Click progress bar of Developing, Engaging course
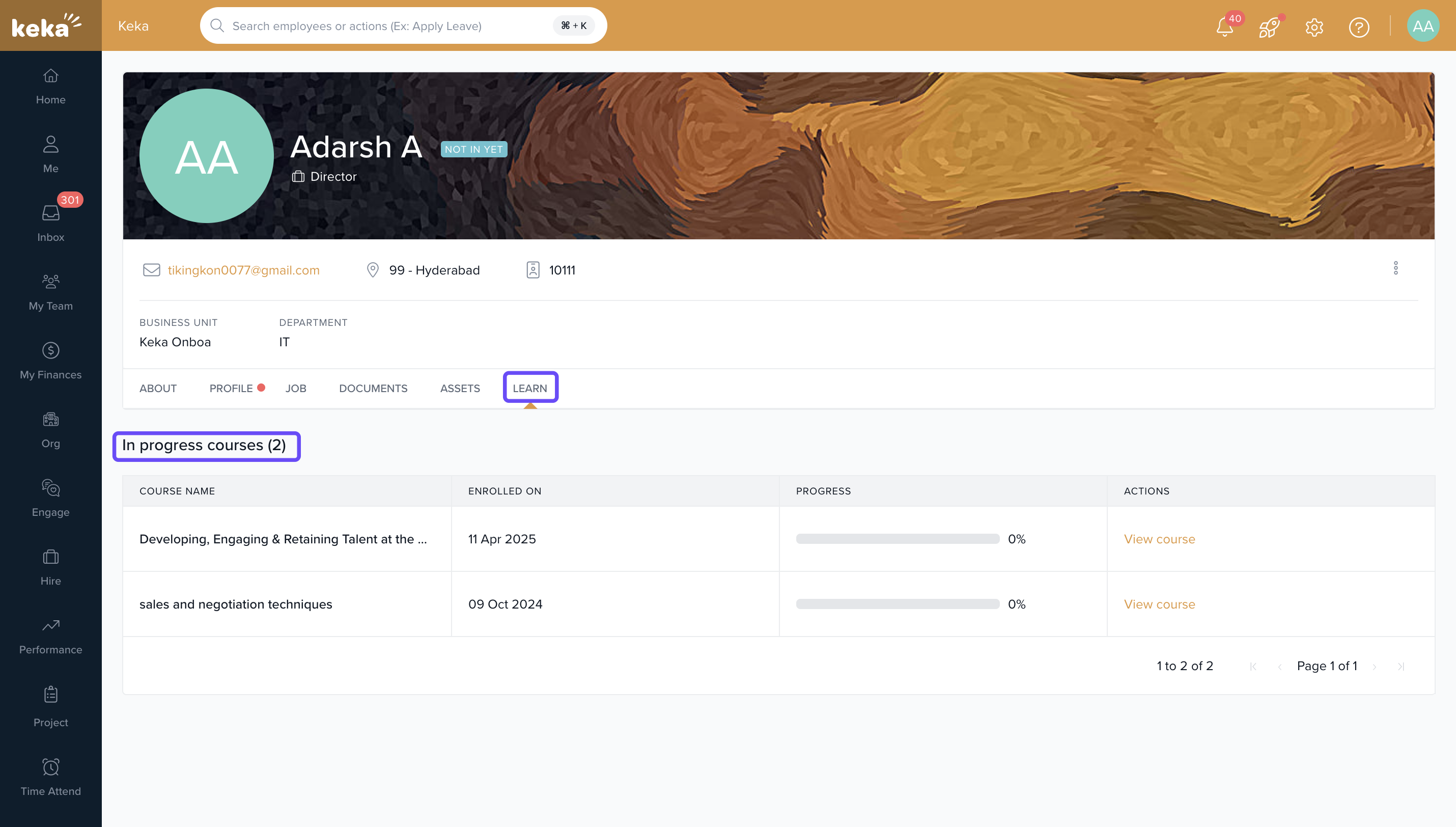Screen dimensions: 1456x827 click(x=897, y=538)
